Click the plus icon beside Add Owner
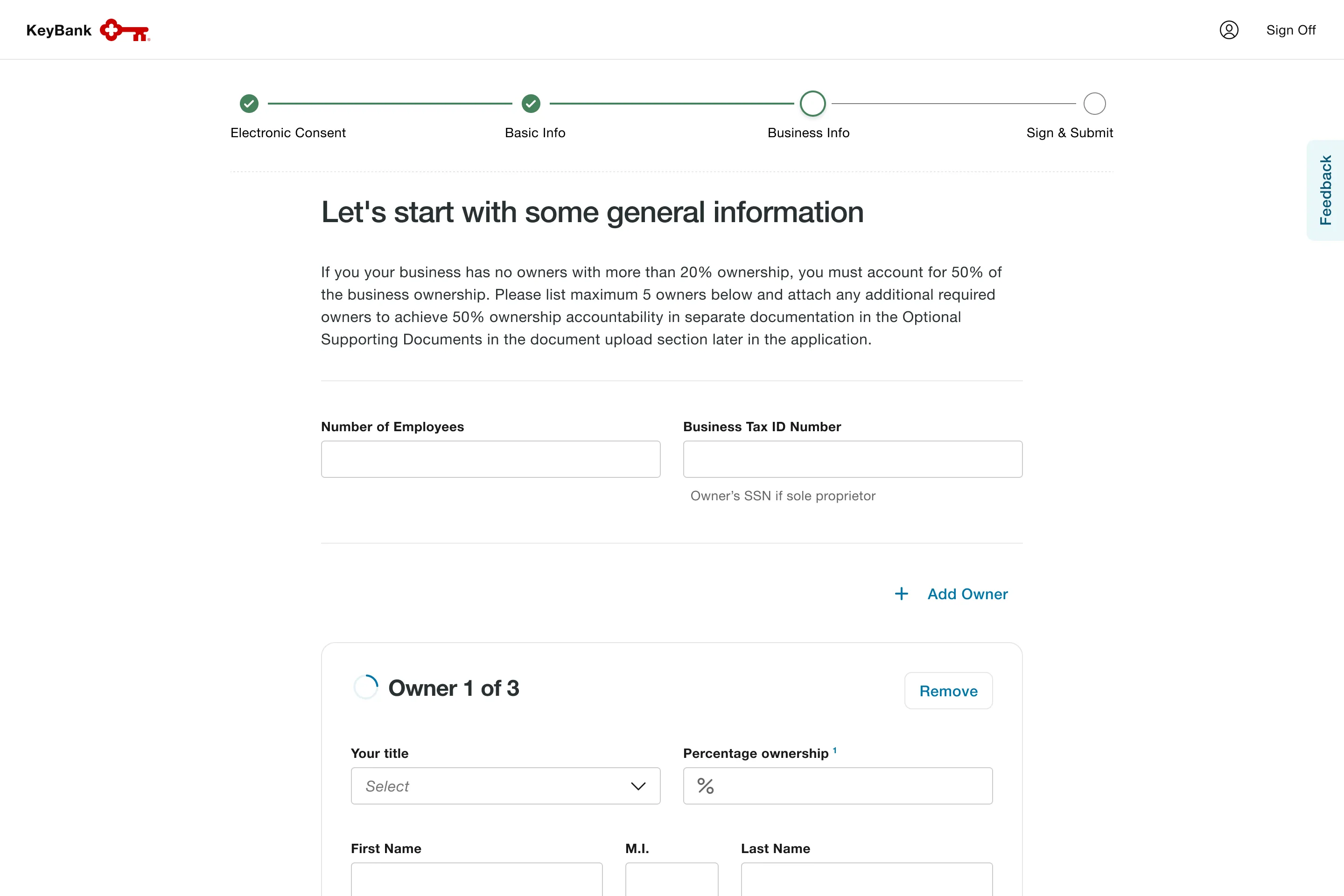This screenshot has width=1344, height=896. click(901, 594)
